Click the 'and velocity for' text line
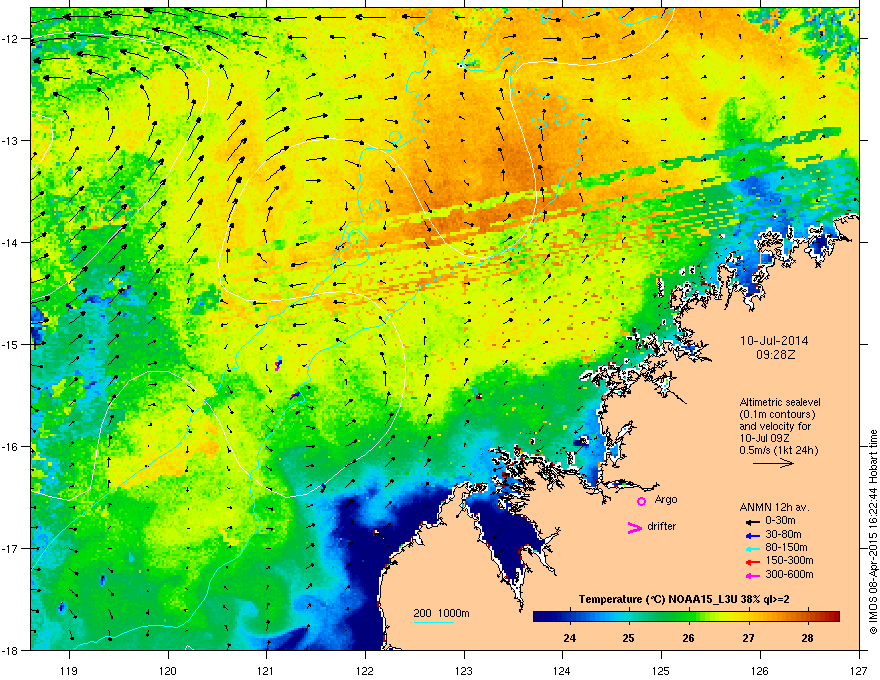880x680 pixels. 775,426
